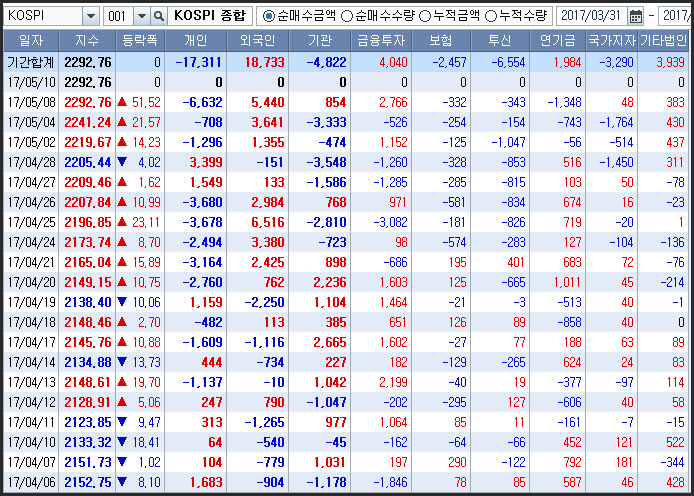Viewport: 694px width, 496px height.
Task: Open the 001 index code dropdown arrow
Action: point(142,16)
